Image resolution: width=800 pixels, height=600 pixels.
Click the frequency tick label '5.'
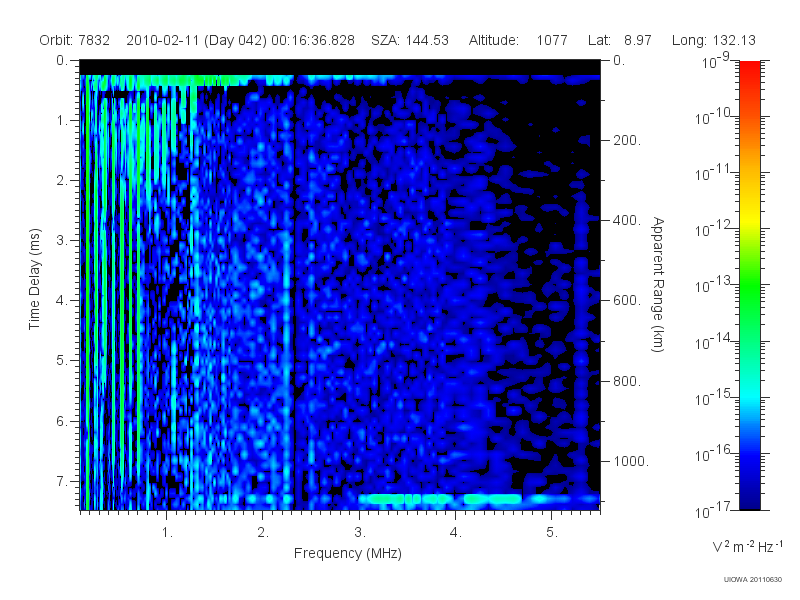[x=552, y=533]
